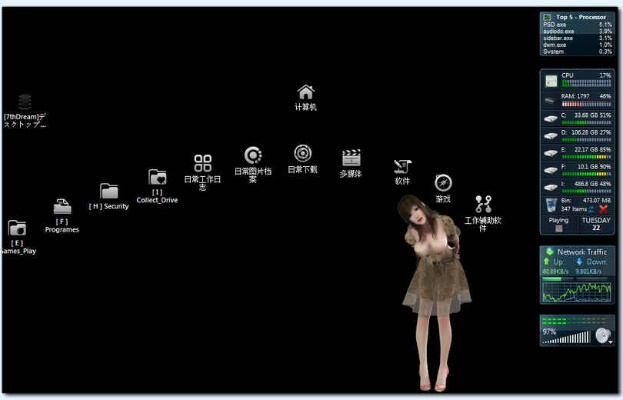Open the 软件 shortcut icon
Image resolution: width=623 pixels, height=400 pixels.
(402, 166)
